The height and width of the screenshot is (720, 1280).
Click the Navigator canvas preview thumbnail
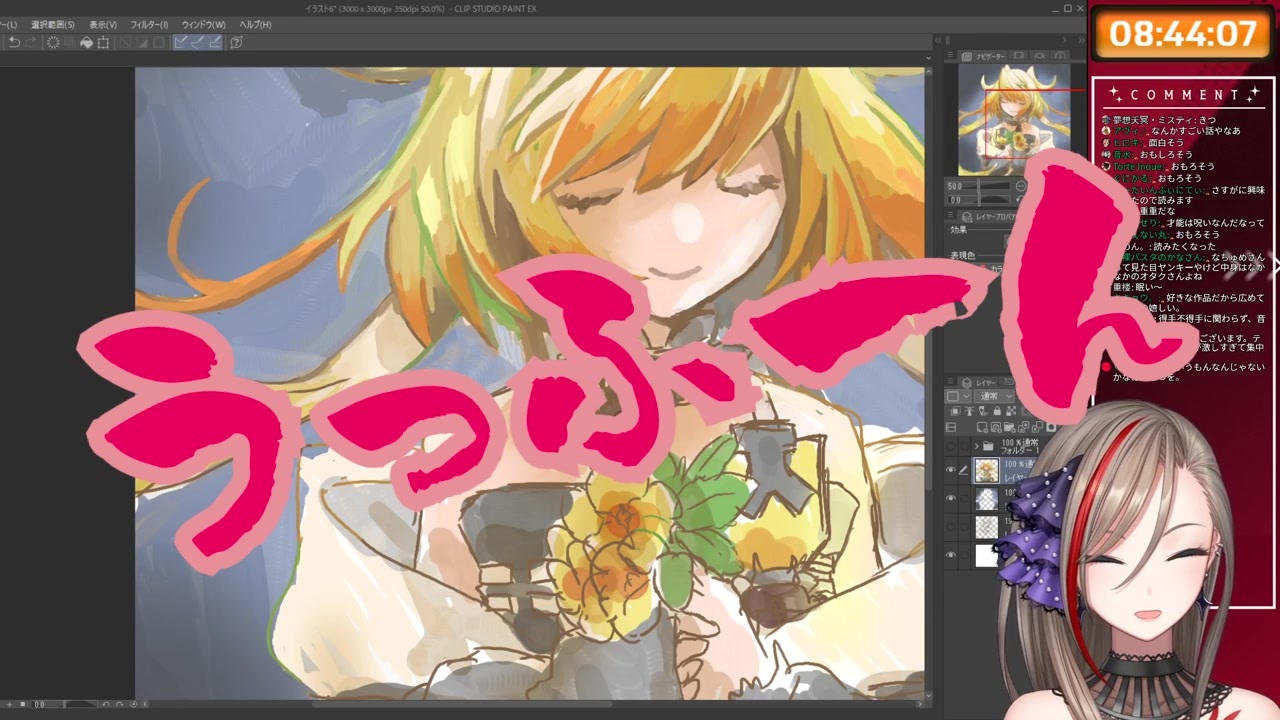(1014, 120)
